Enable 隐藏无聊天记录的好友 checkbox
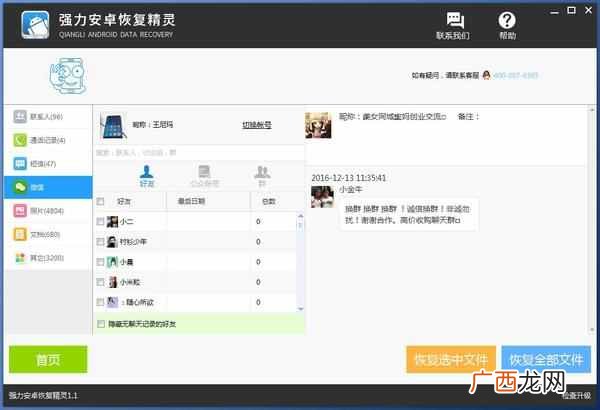 pos(101,324)
